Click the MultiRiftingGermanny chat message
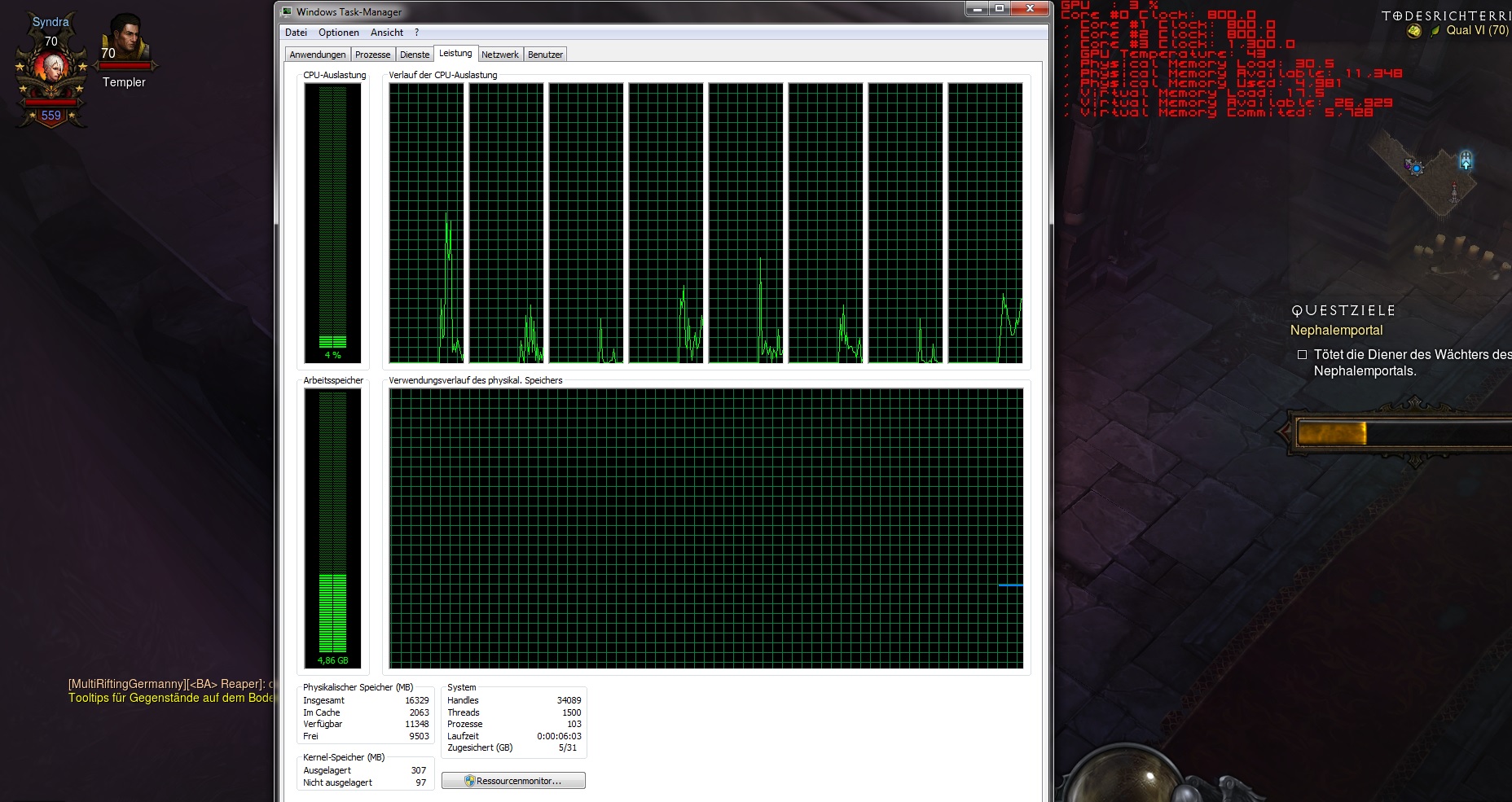Image resolution: width=1512 pixels, height=802 pixels. tap(172, 684)
